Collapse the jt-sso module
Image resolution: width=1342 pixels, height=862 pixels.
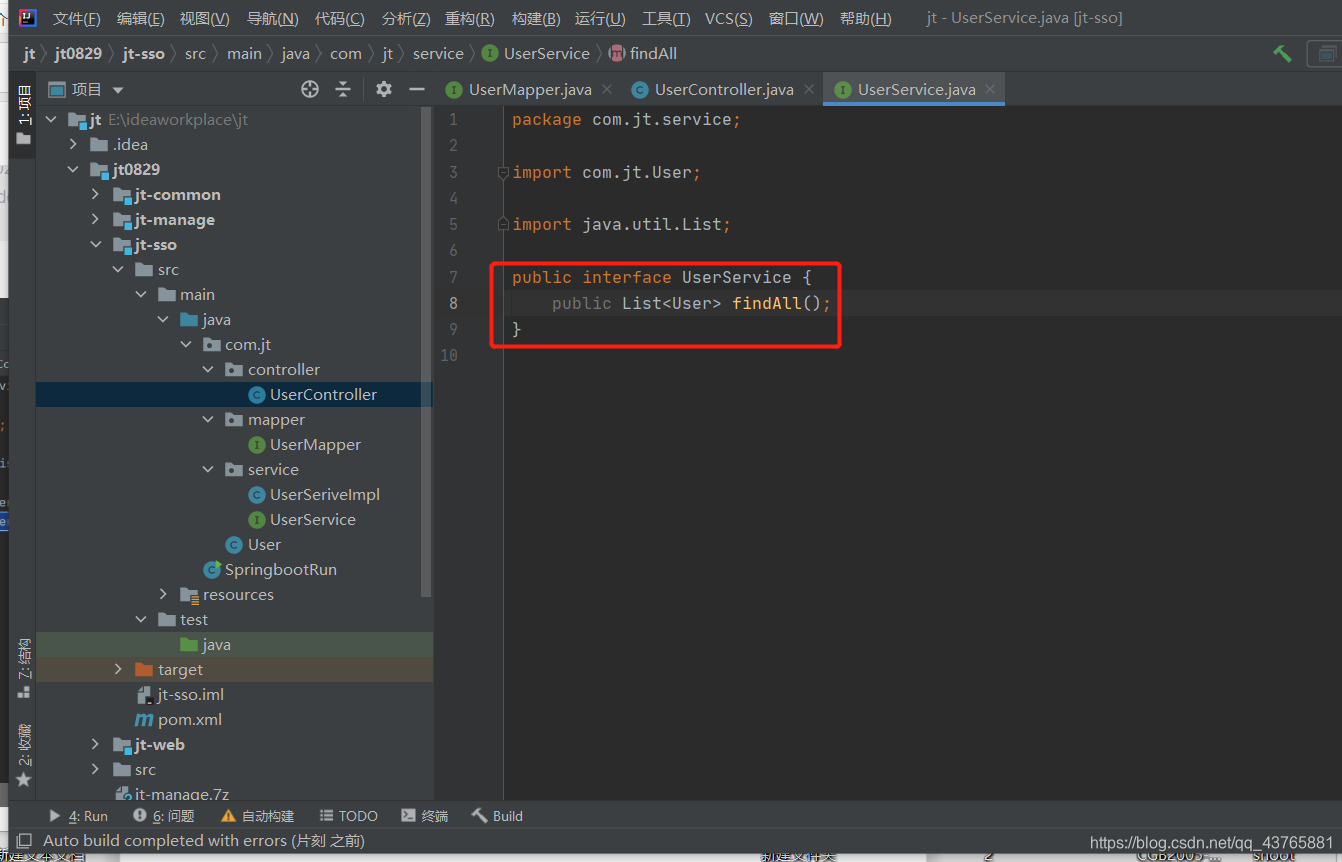pyautogui.click(x=95, y=244)
